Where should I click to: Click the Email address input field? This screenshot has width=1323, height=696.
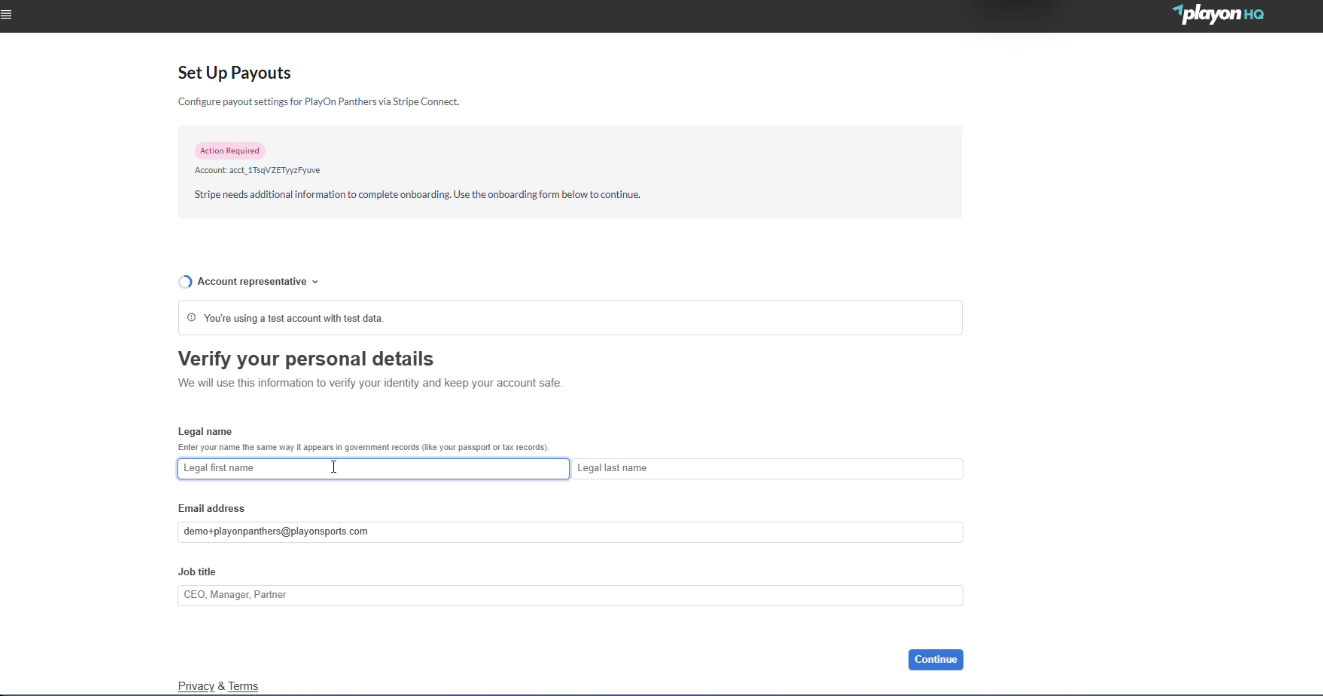click(x=570, y=532)
